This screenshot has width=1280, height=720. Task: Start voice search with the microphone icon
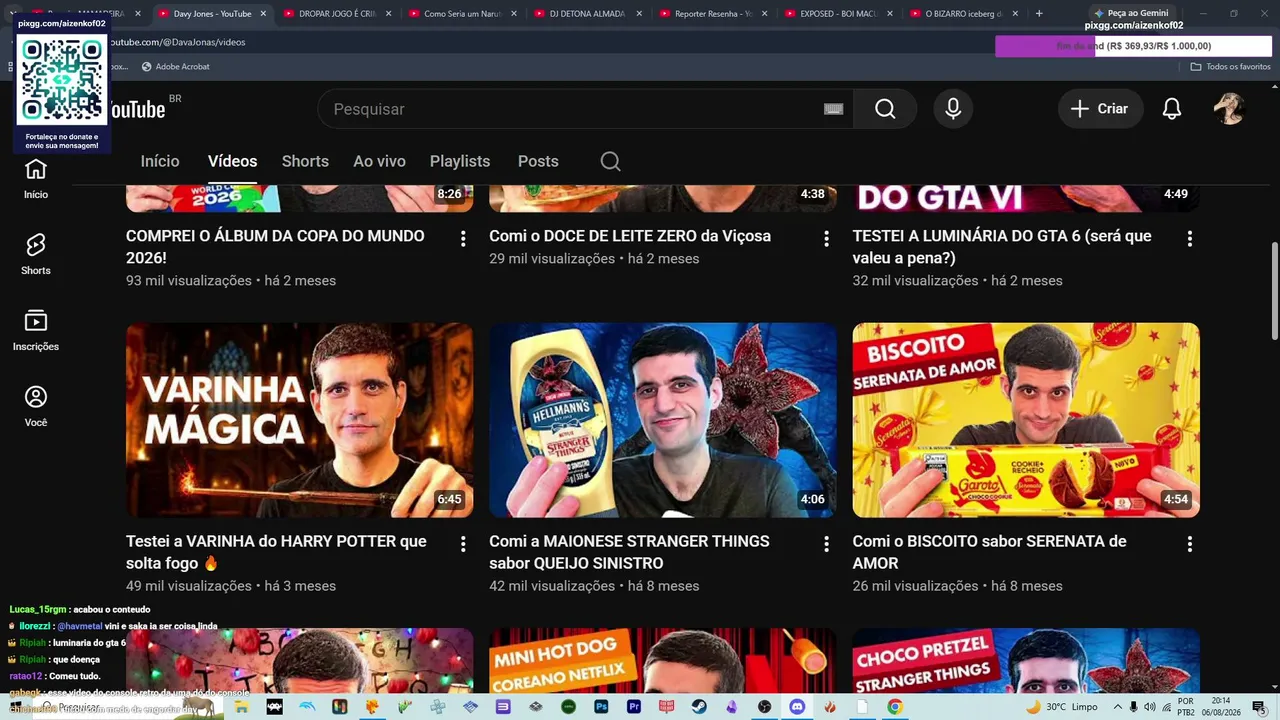(953, 109)
